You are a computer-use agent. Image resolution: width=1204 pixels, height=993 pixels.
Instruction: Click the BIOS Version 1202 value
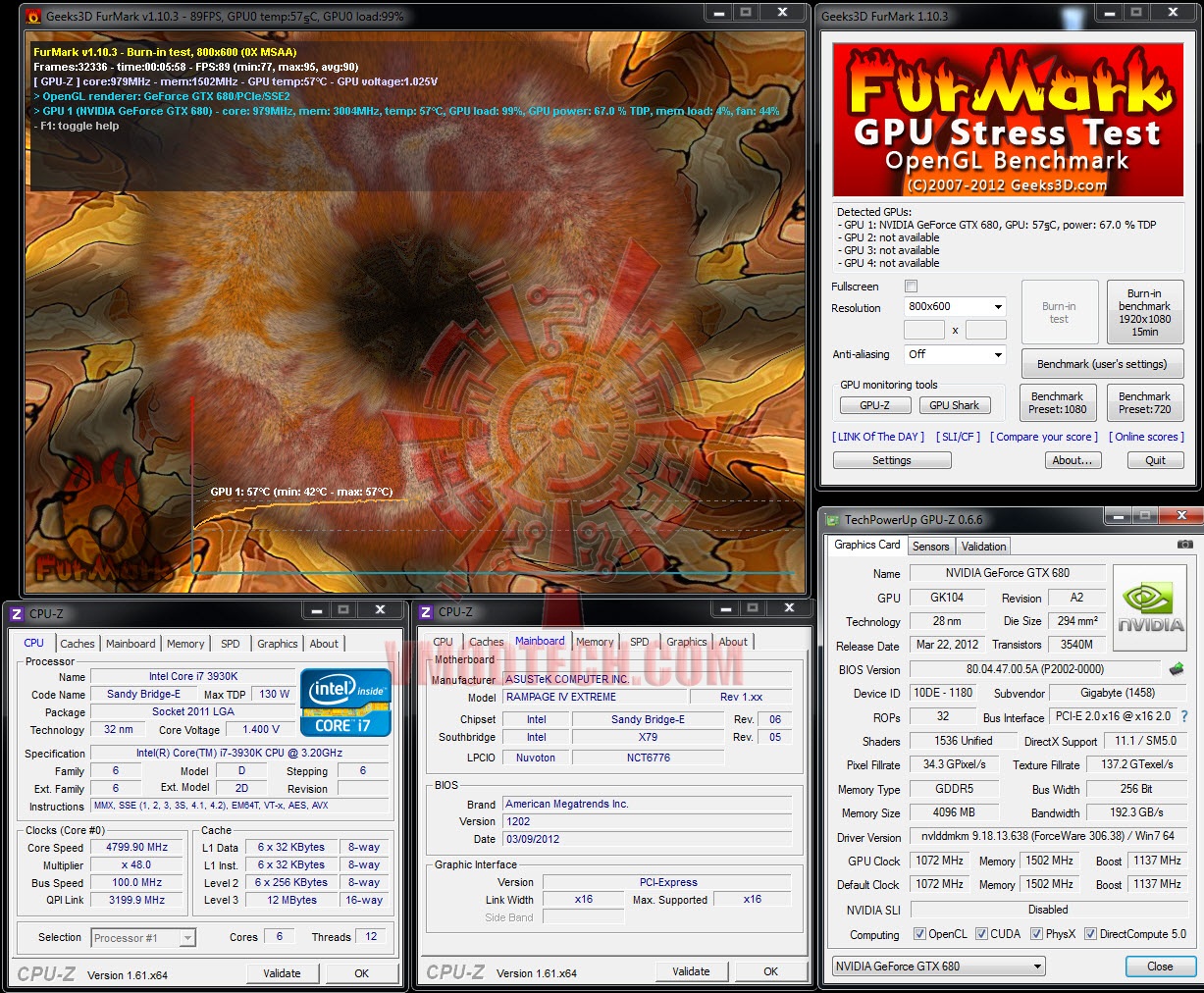[x=648, y=821]
